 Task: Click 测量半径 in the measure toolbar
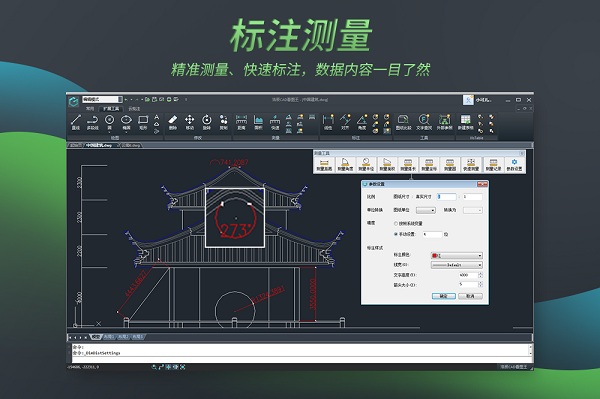coord(366,164)
